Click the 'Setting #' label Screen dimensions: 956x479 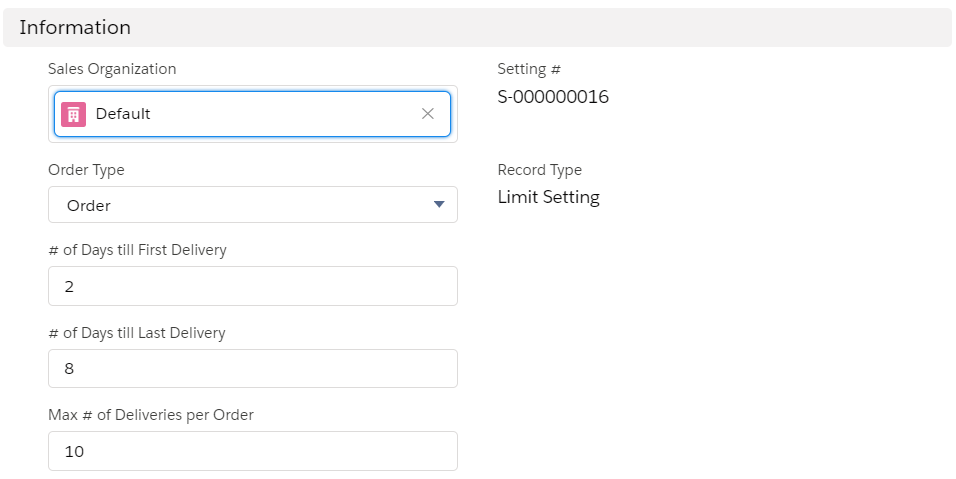(529, 69)
